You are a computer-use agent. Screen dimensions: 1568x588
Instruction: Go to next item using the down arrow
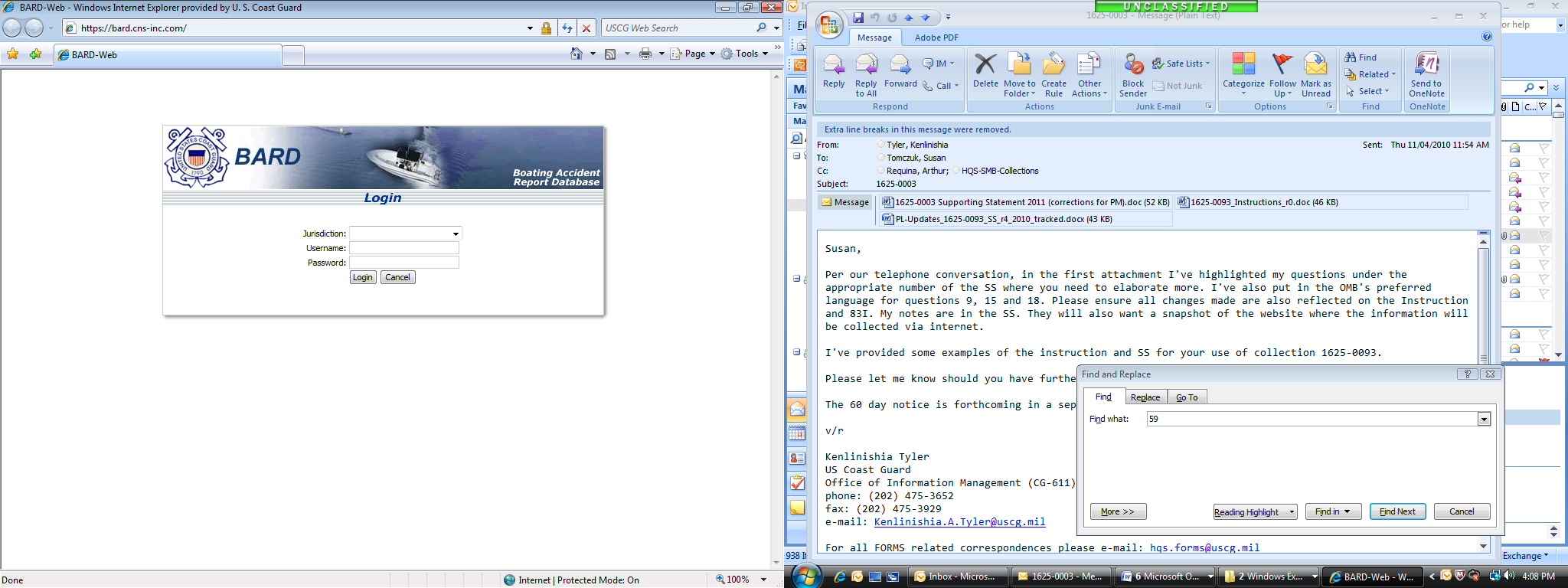(926, 18)
